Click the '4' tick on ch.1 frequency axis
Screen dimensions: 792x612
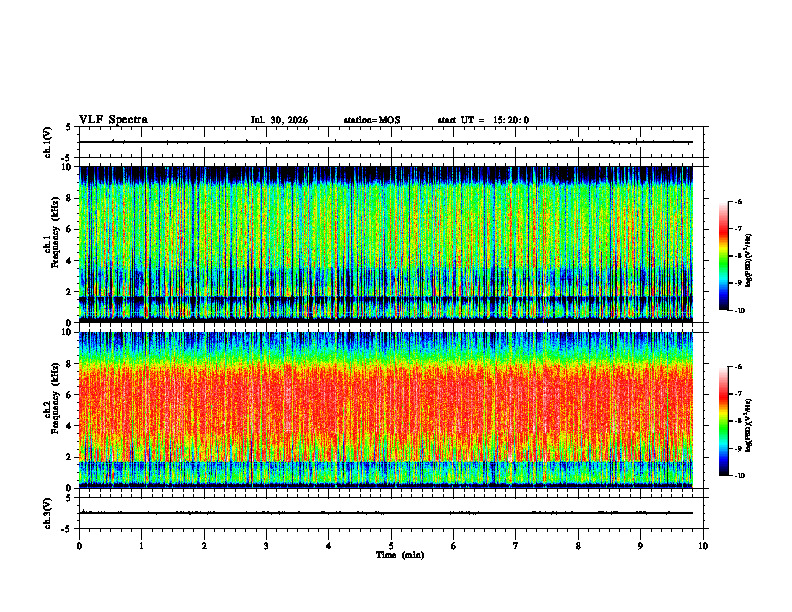pos(70,261)
